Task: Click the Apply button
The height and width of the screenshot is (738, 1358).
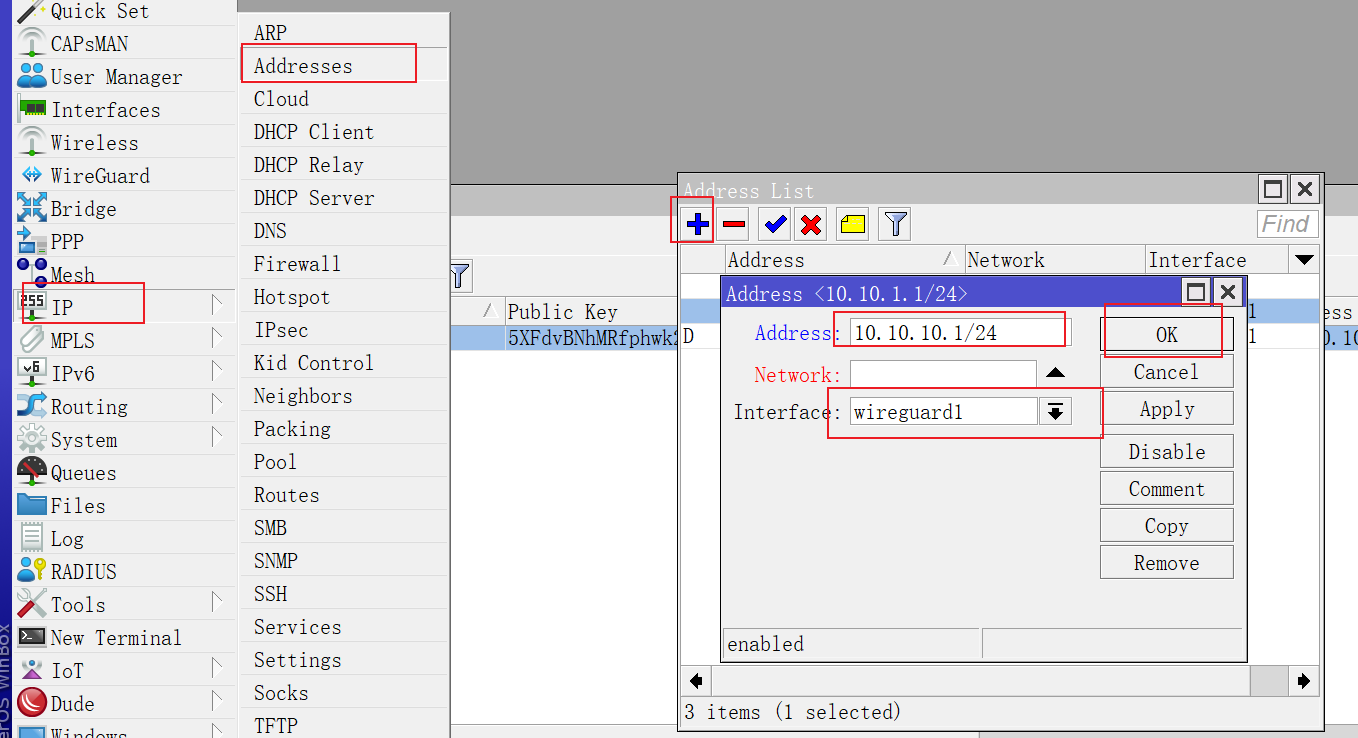Action: pos(1166,409)
